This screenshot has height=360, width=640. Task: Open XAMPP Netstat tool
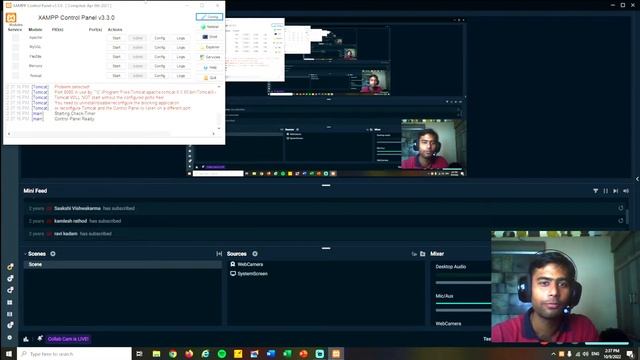click(209, 27)
